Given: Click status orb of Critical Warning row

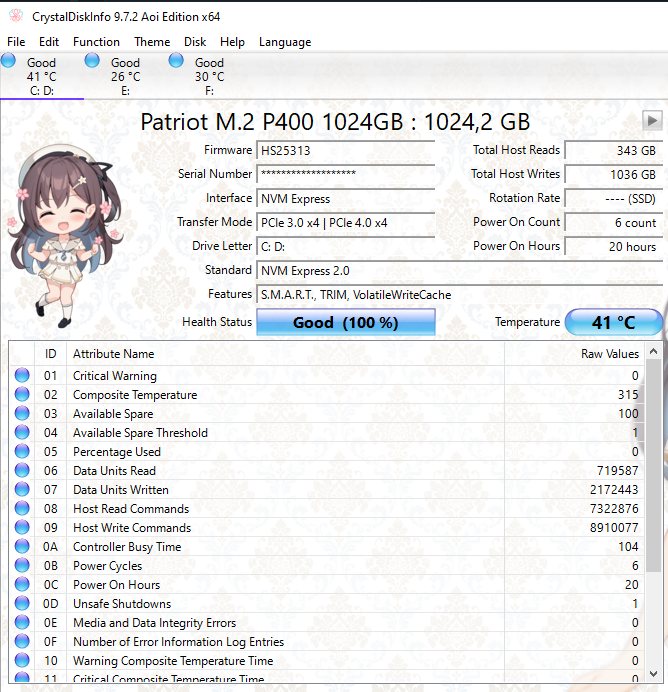Looking at the screenshot, I should point(22,375).
